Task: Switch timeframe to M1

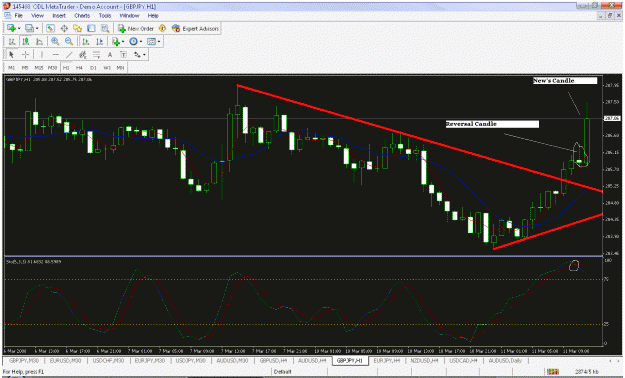Action: [12, 68]
